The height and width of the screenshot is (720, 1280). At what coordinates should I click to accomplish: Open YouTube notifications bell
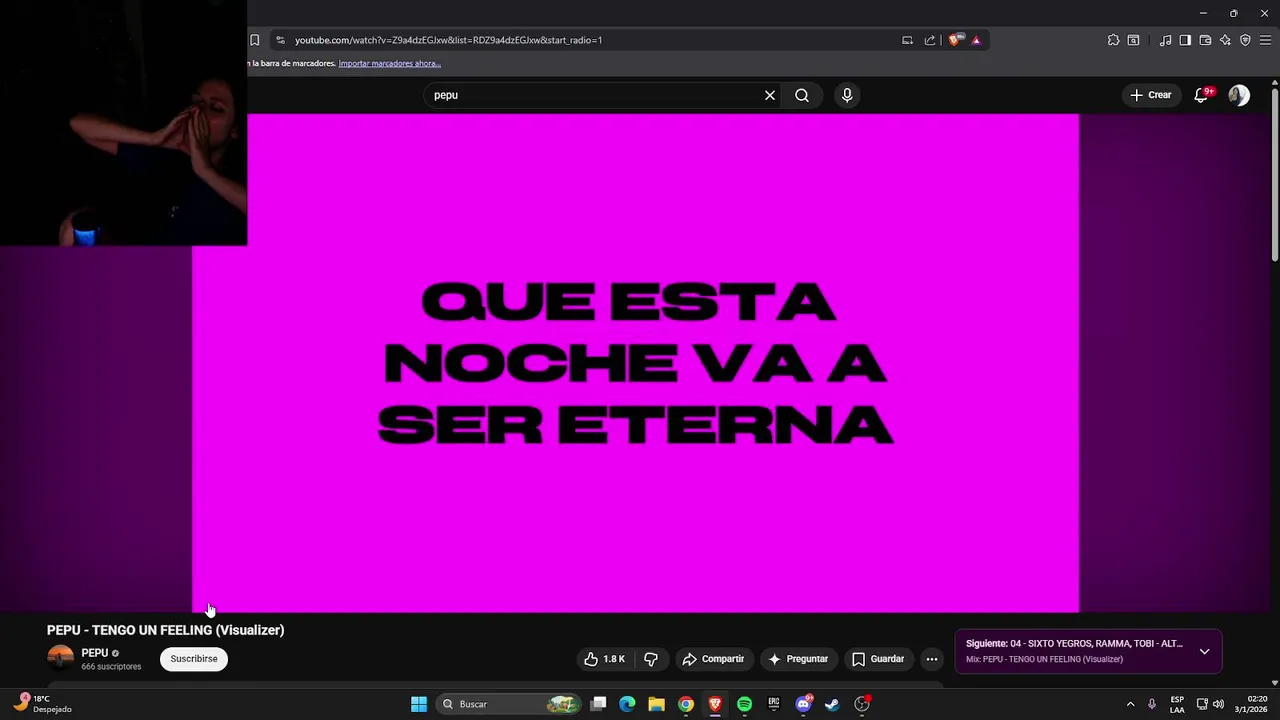[x=1201, y=95]
